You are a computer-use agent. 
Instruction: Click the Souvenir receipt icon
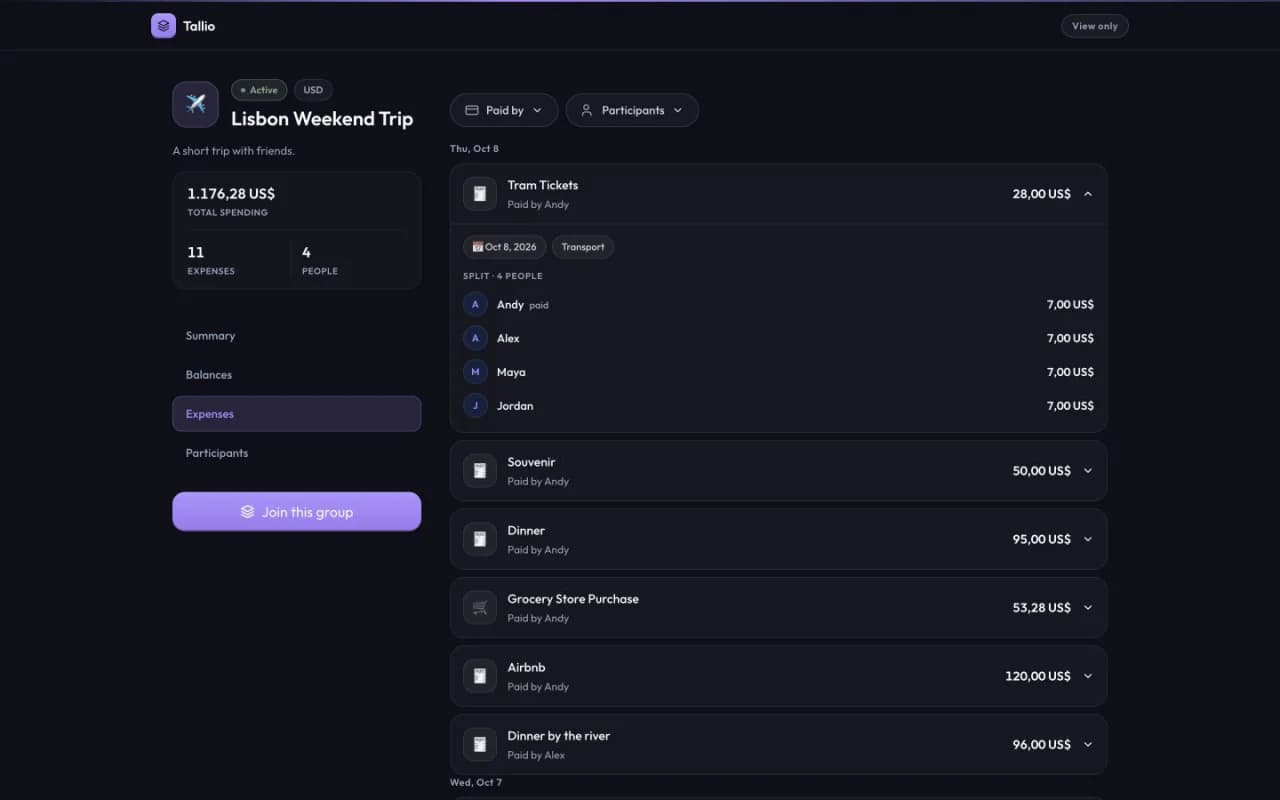pyautogui.click(x=480, y=471)
